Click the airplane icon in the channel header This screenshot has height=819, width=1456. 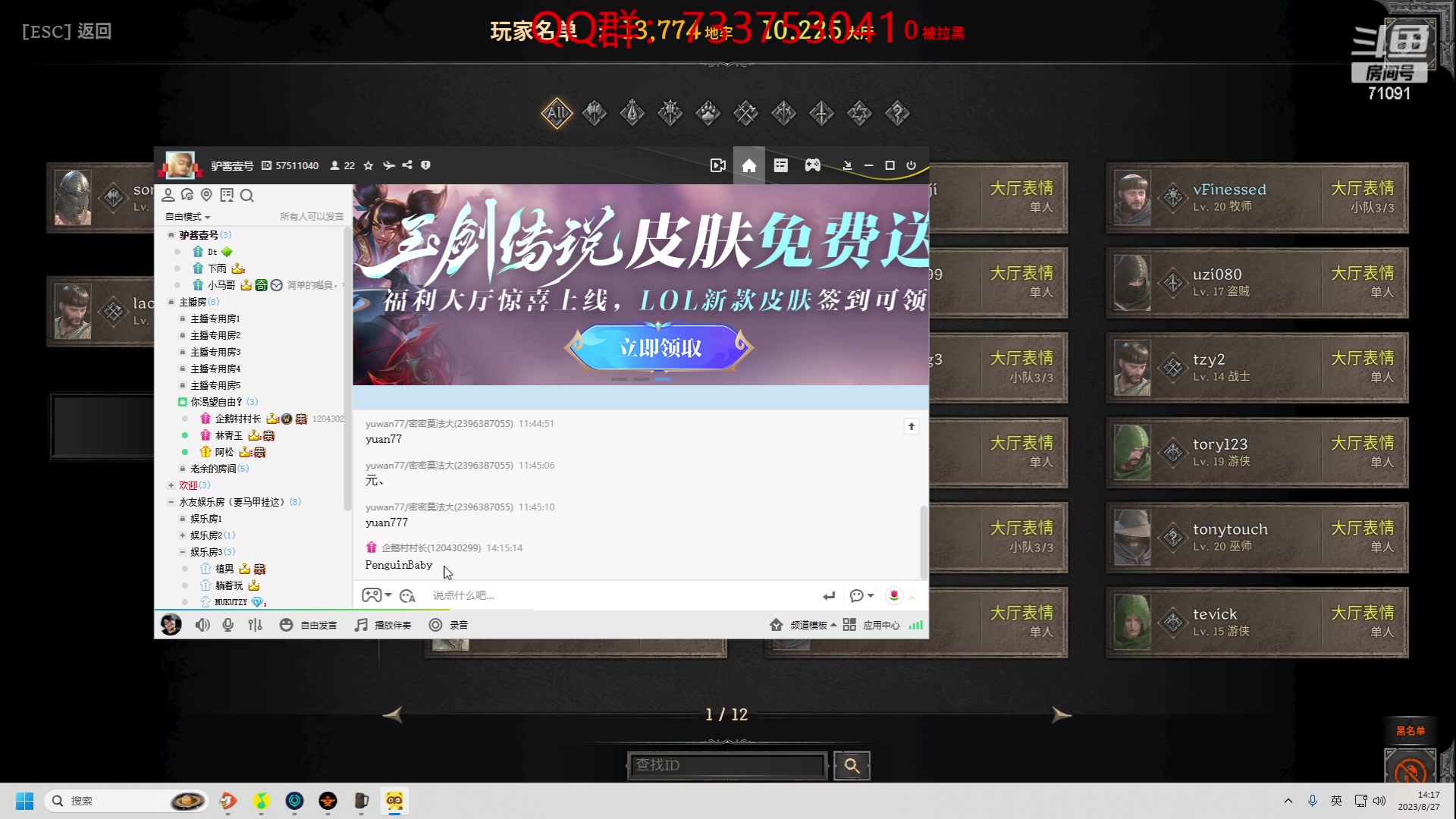[x=388, y=165]
